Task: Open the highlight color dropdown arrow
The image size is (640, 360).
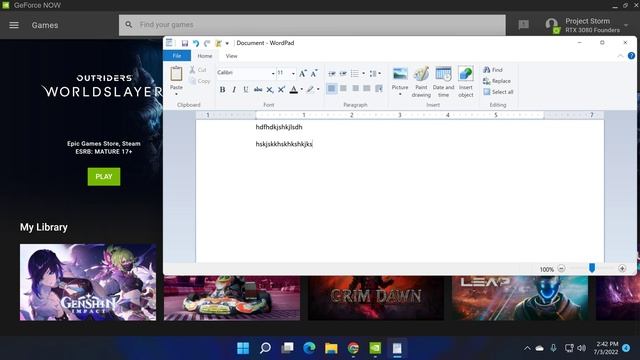Action: pos(318,89)
